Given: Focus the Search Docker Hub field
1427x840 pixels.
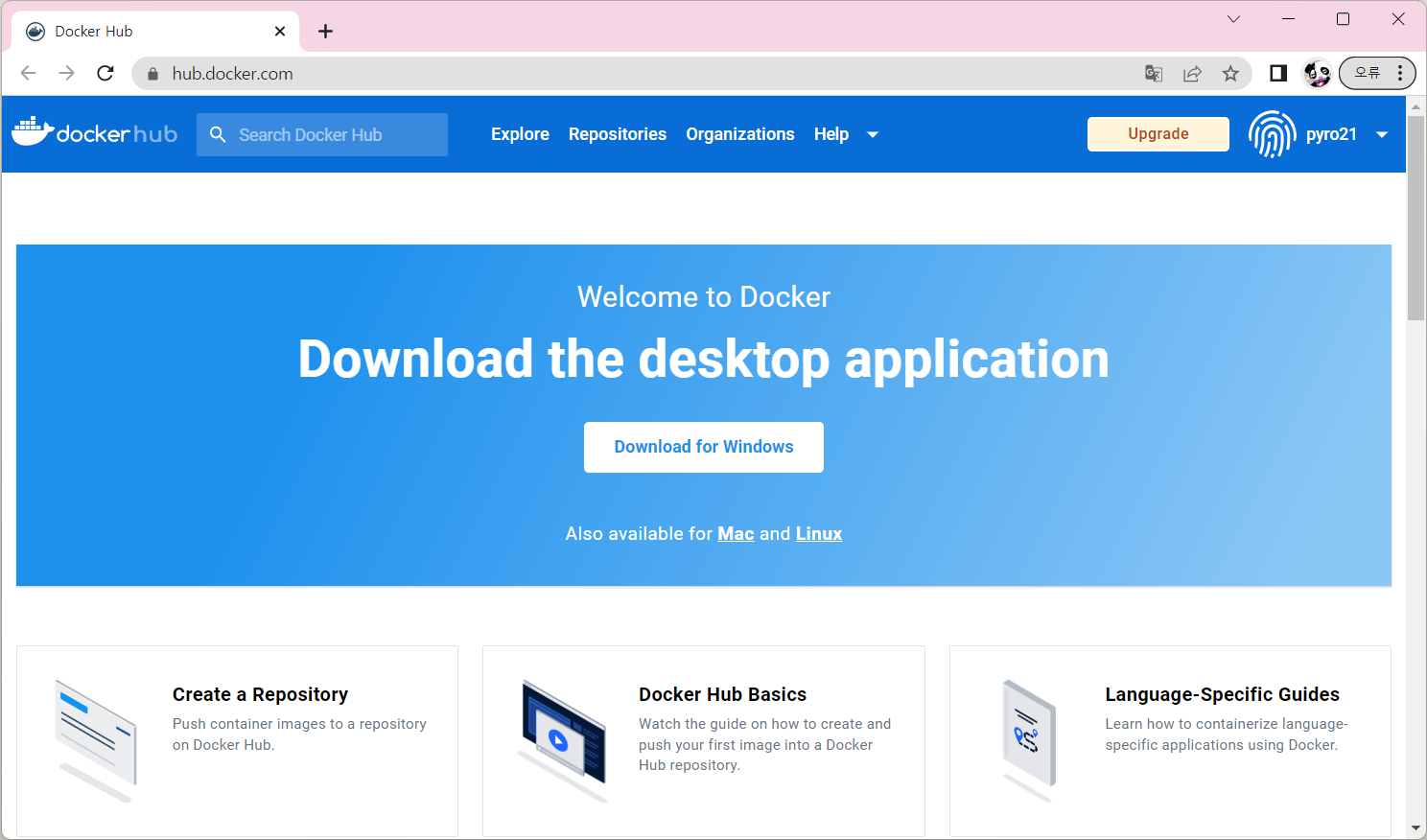Looking at the screenshot, I should [322, 134].
